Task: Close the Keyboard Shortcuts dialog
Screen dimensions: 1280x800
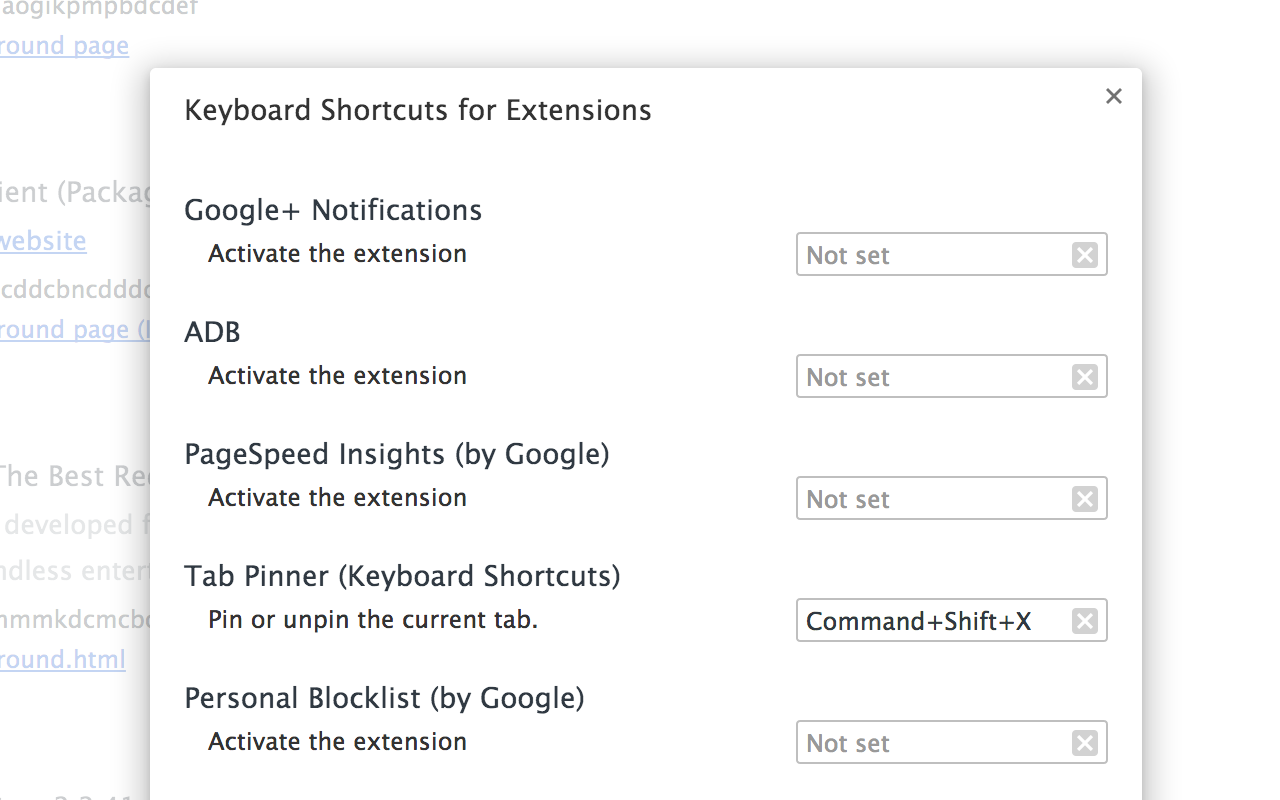Action: (1113, 96)
